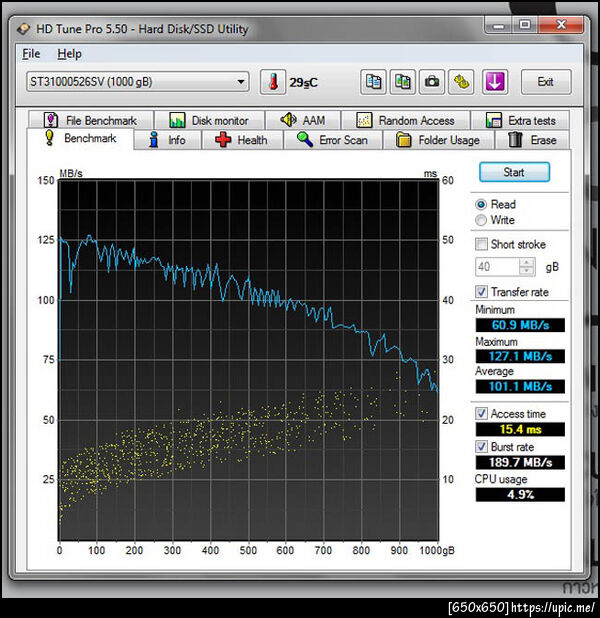Open the File Benchmark tab
Image resolution: width=600 pixels, height=618 pixels.
91,120
